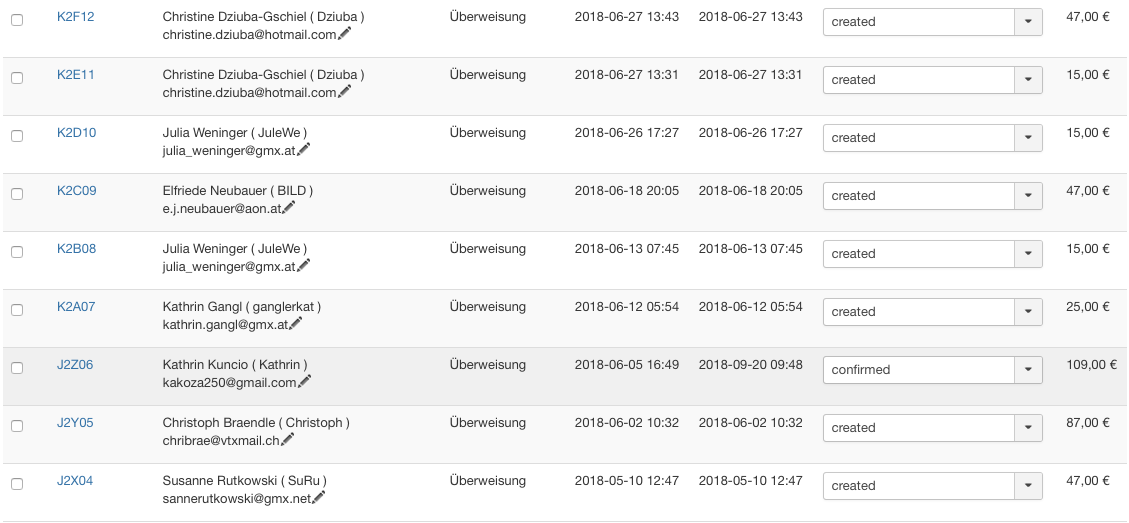Tick the checkbox for order K2C09
The height and width of the screenshot is (523, 1129).
tap(17, 194)
